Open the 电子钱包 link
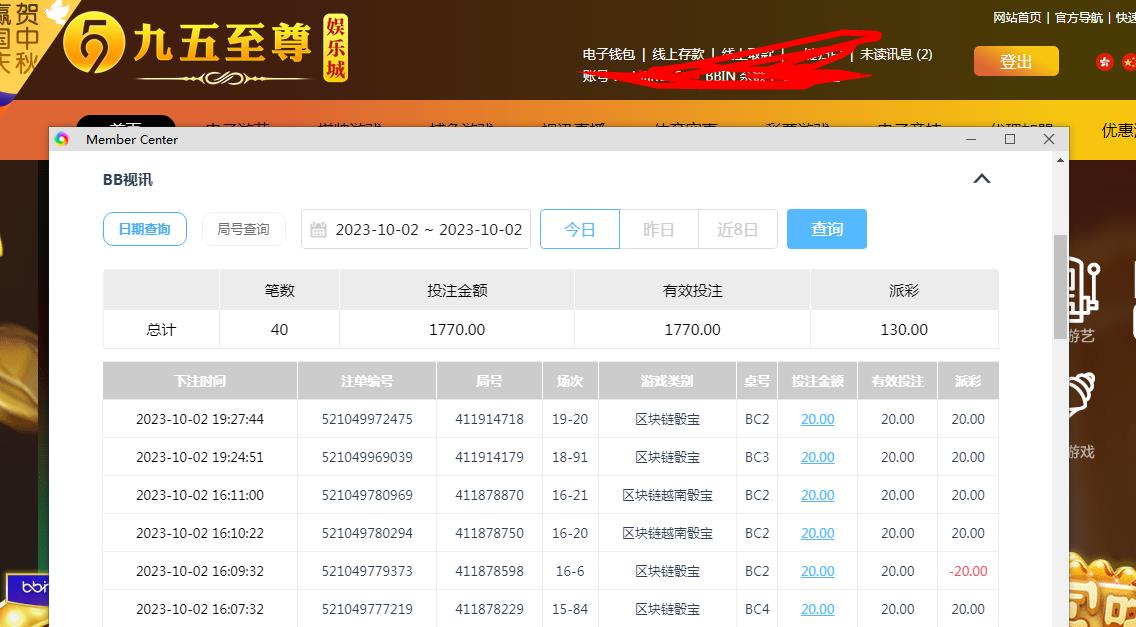1136x627 pixels. tap(609, 54)
